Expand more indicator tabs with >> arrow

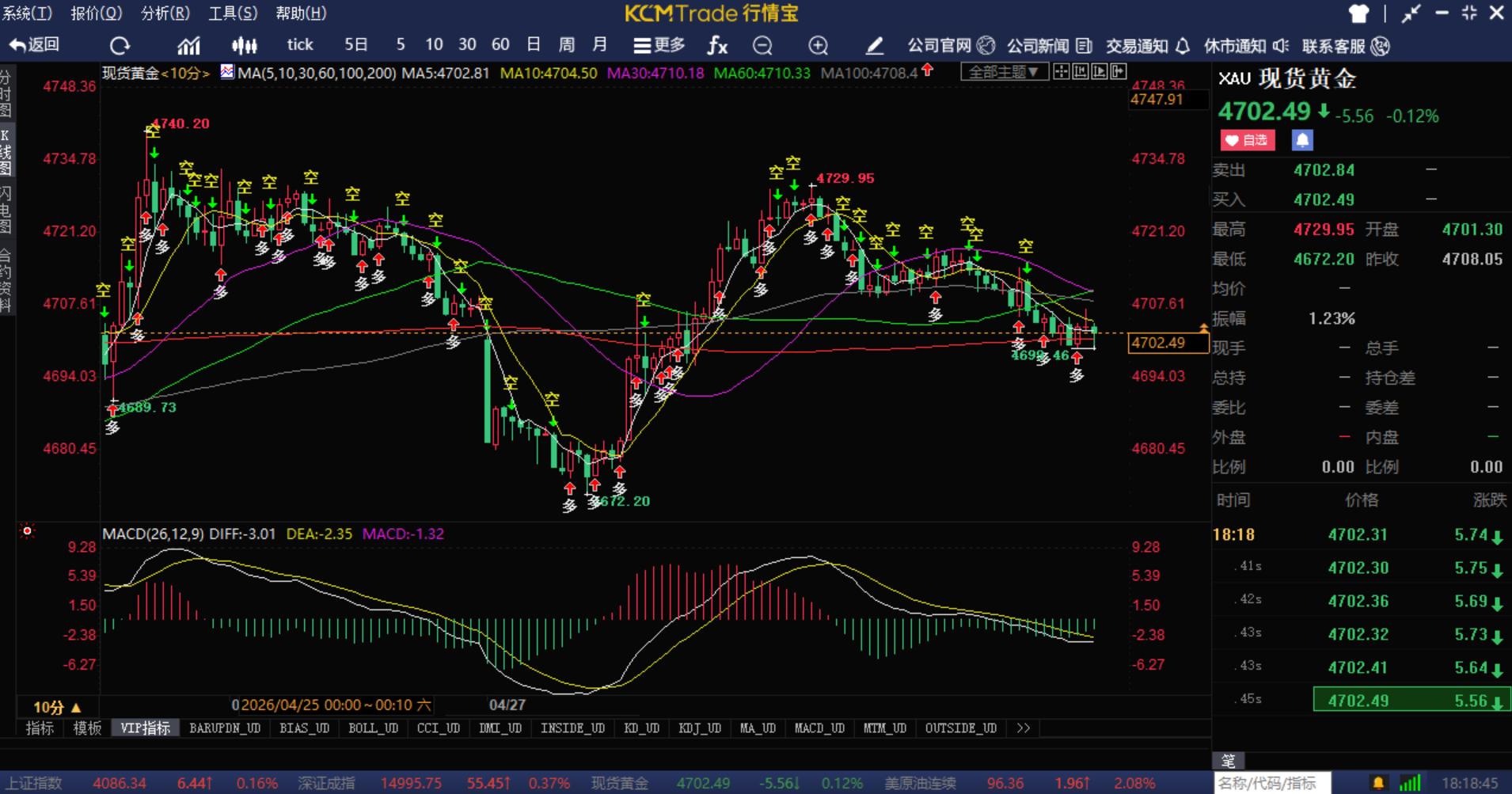tap(1024, 728)
